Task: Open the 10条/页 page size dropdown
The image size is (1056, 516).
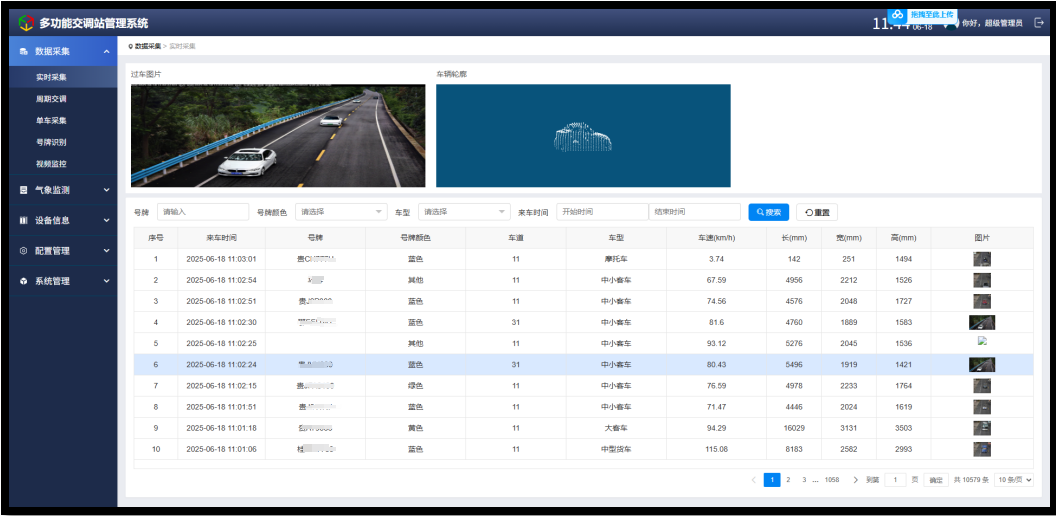Action: coord(1014,480)
